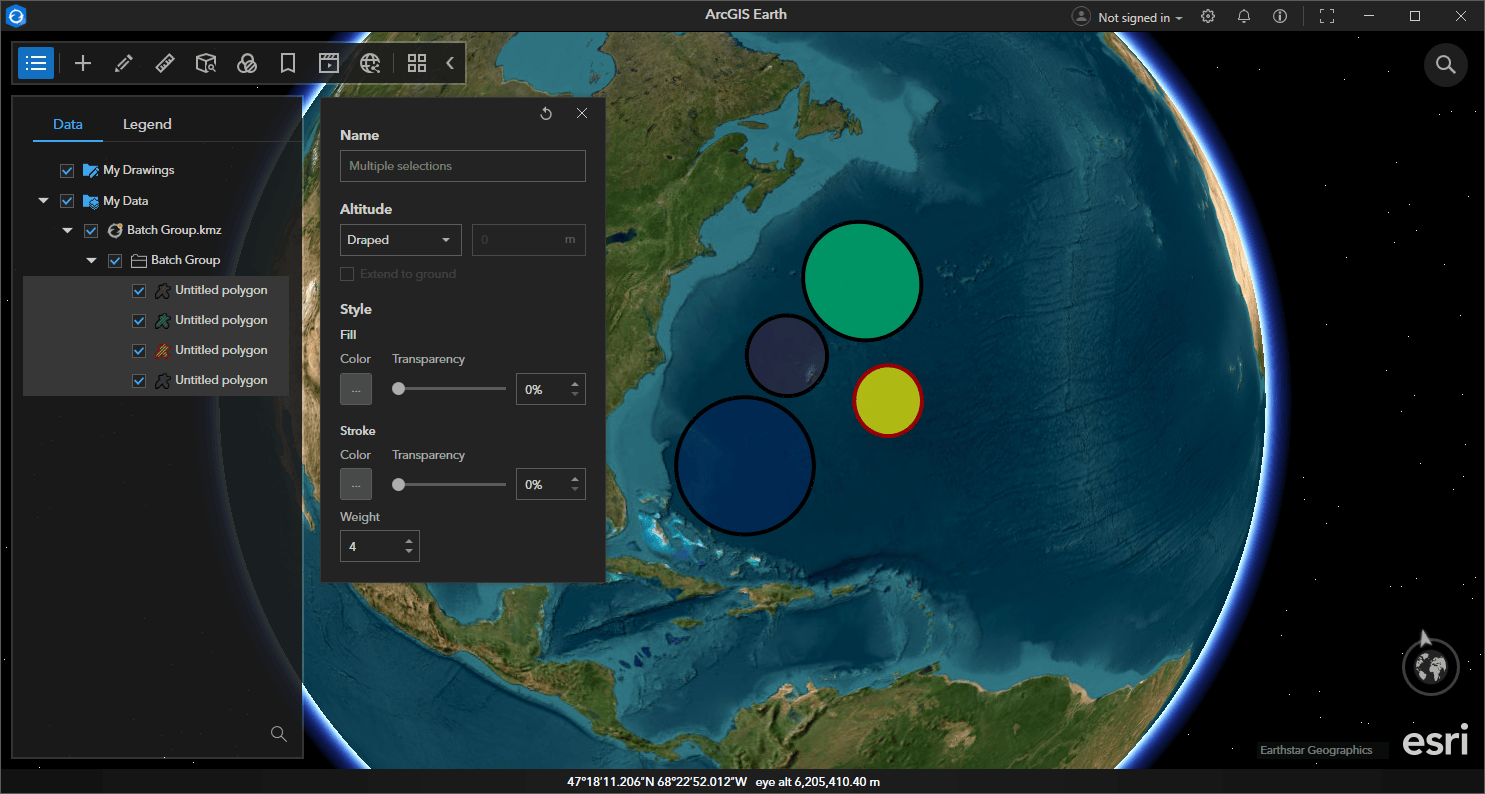1485x794 pixels.
Task: Open the Add Data plus tool
Action: pyautogui.click(x=83, y=63)
